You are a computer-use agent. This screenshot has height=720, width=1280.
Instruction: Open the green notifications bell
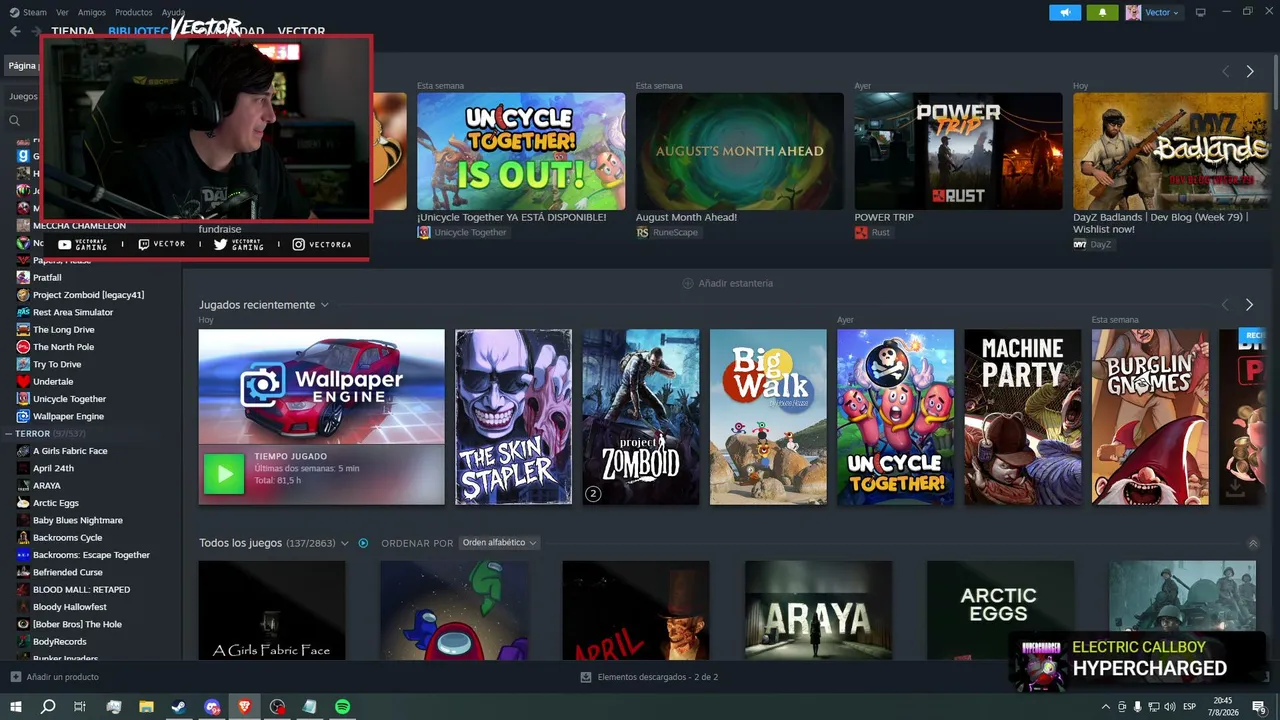click(x=1103, y=12)
